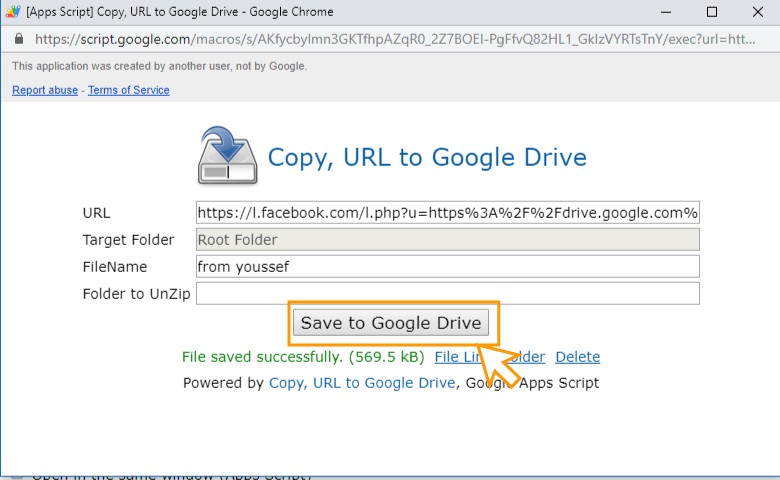This screenshot has height=480, width=780.
Task: Open the Terms of Service link
Action: (128, 90)
